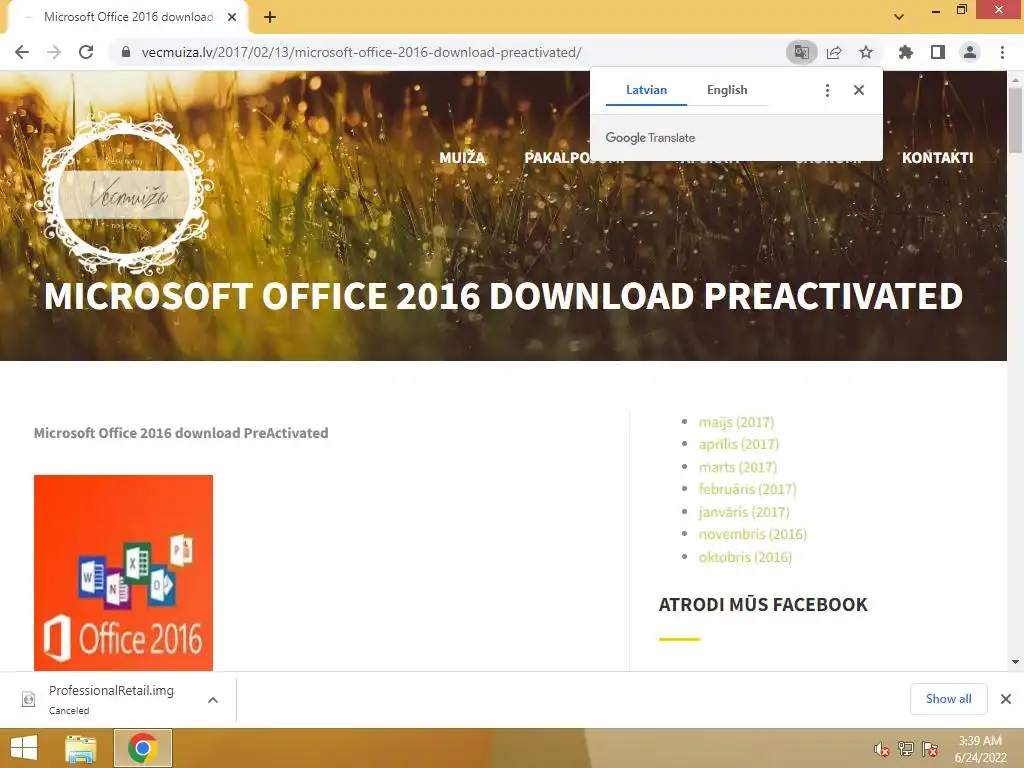This screenshot has width=1024, height=768.
Task: Select the English tab in Translate popup
Action: [x=727, y=90]
